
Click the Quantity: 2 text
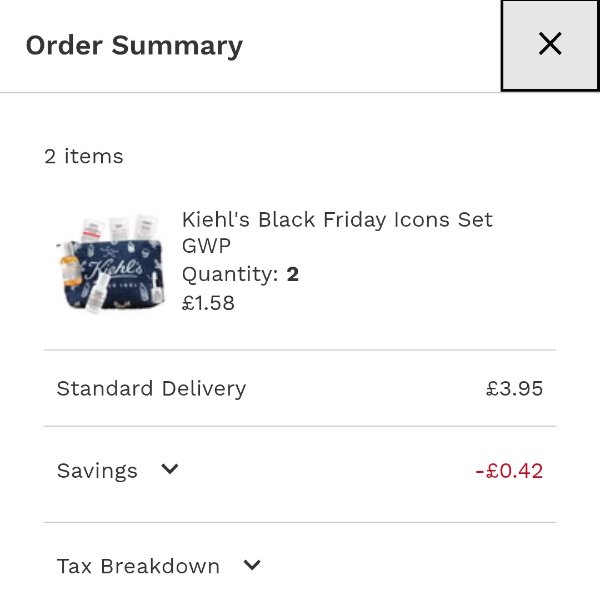click(240, 274)
